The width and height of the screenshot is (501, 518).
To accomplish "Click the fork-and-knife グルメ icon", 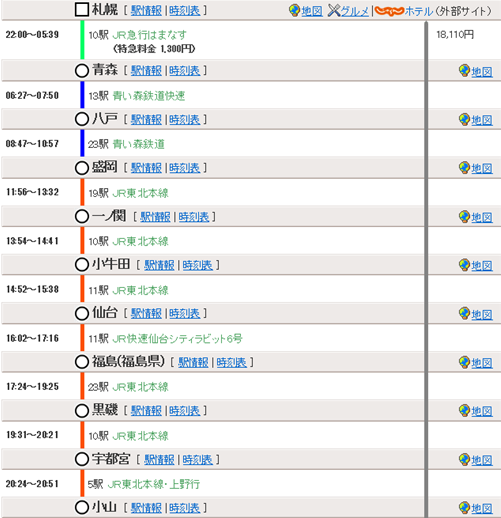I will [334, 11].
